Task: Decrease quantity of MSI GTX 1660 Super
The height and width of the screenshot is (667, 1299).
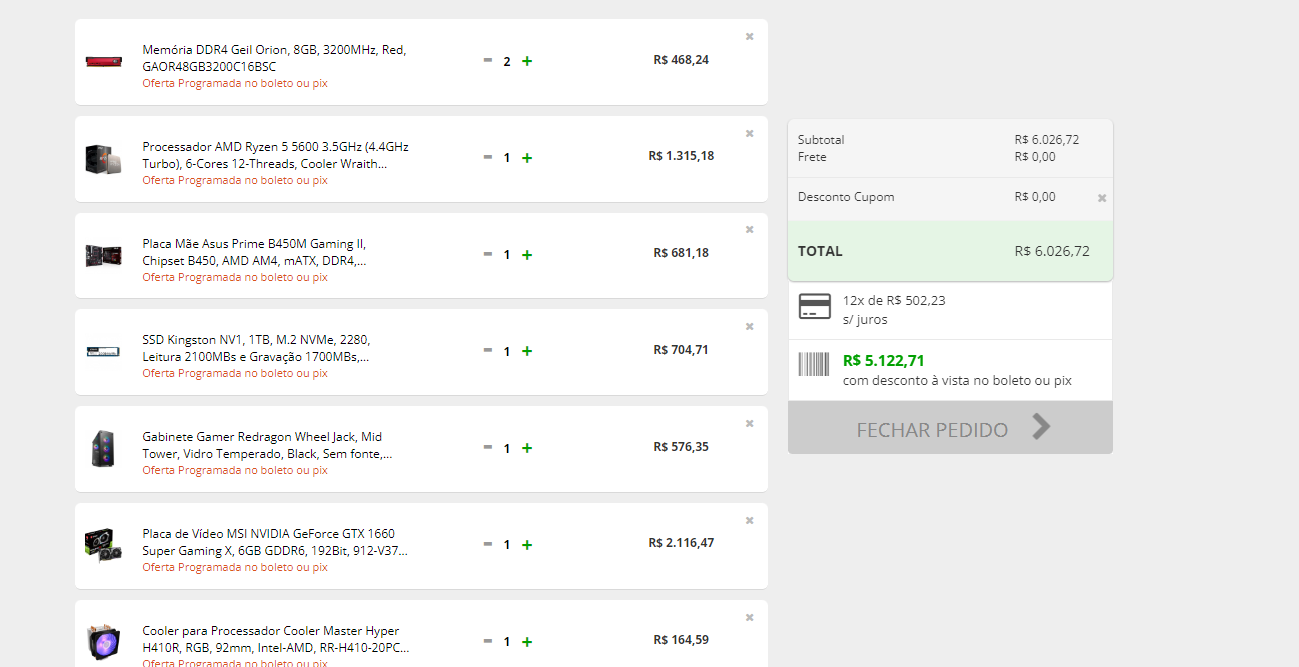Action: click(488, 544)
